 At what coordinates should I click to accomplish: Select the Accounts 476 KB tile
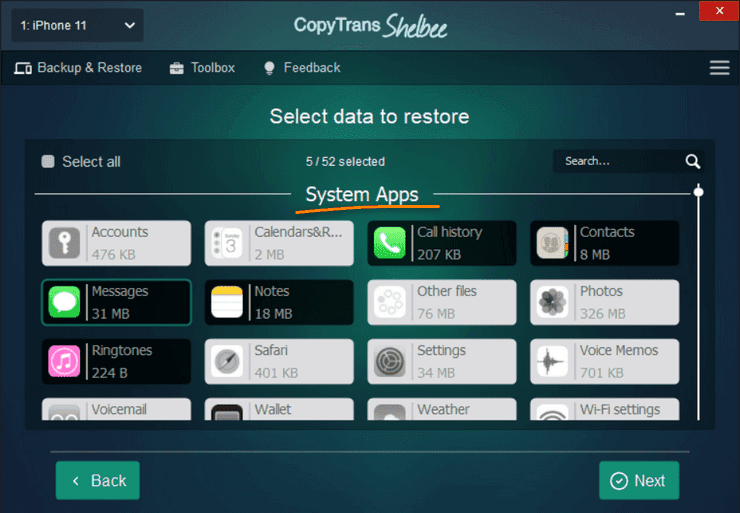pos(116,243)
